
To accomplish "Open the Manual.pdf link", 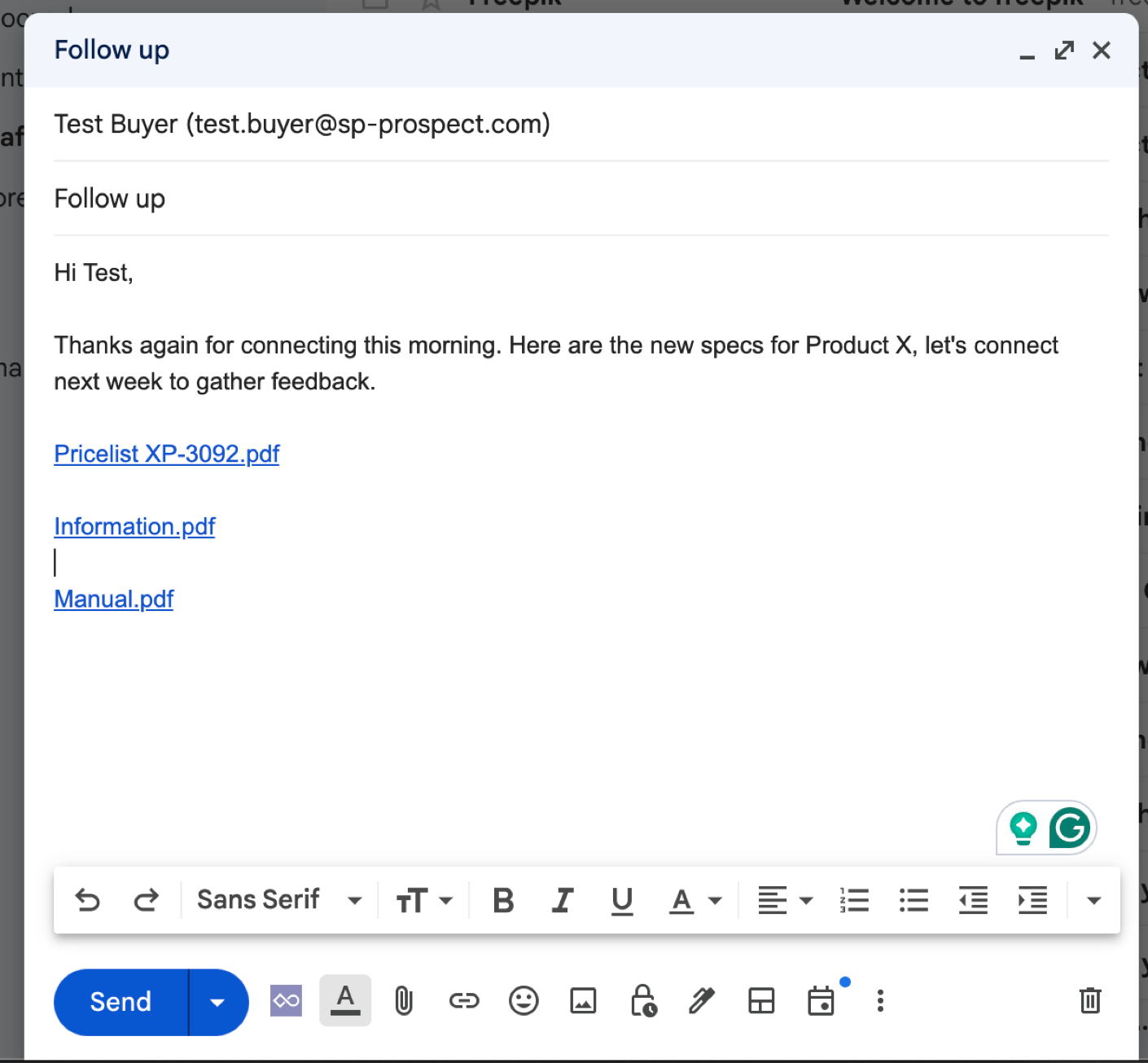I will point(114,599).
